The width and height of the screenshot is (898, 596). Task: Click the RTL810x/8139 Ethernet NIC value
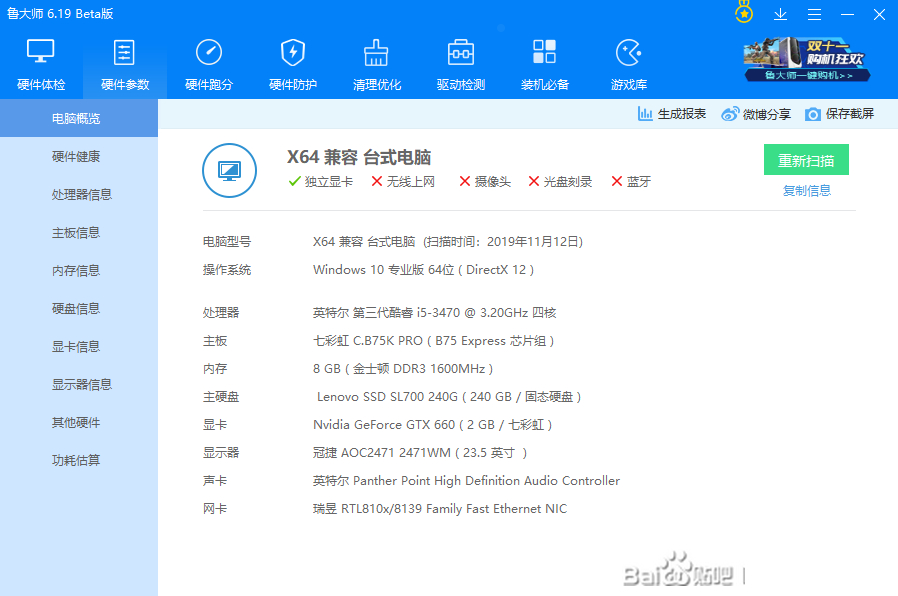point(440,509)
